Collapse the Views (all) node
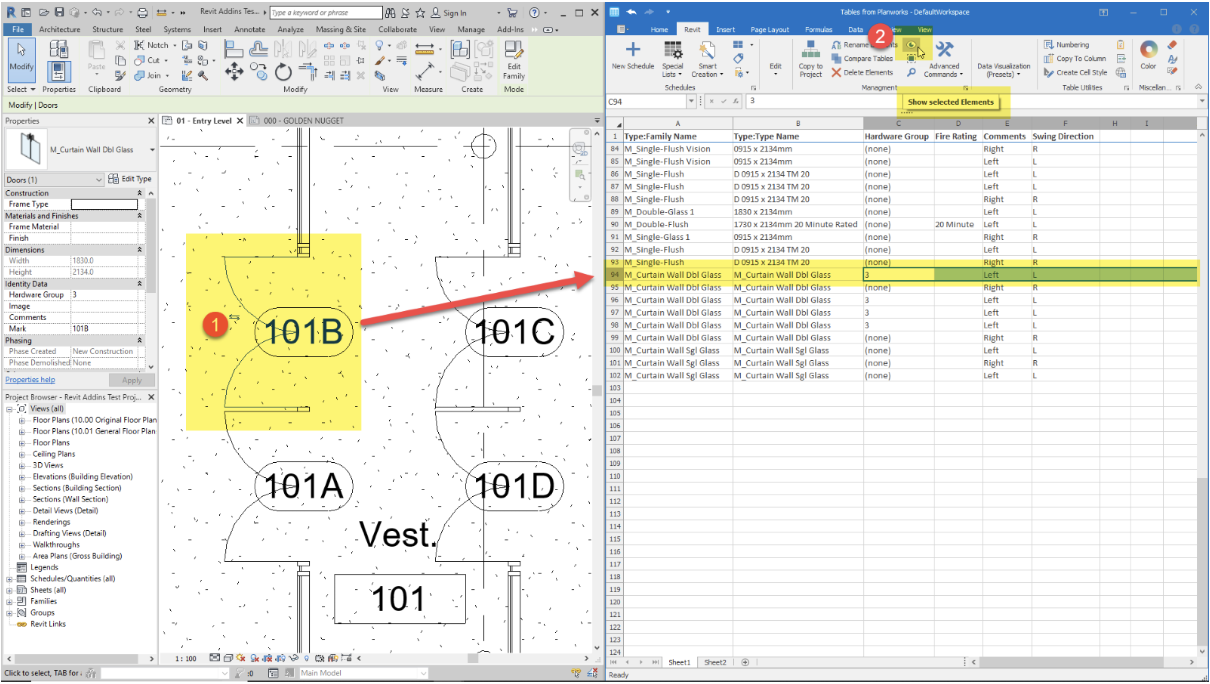Viewport: 1210px width, 684px height. (x=10, y=408)
